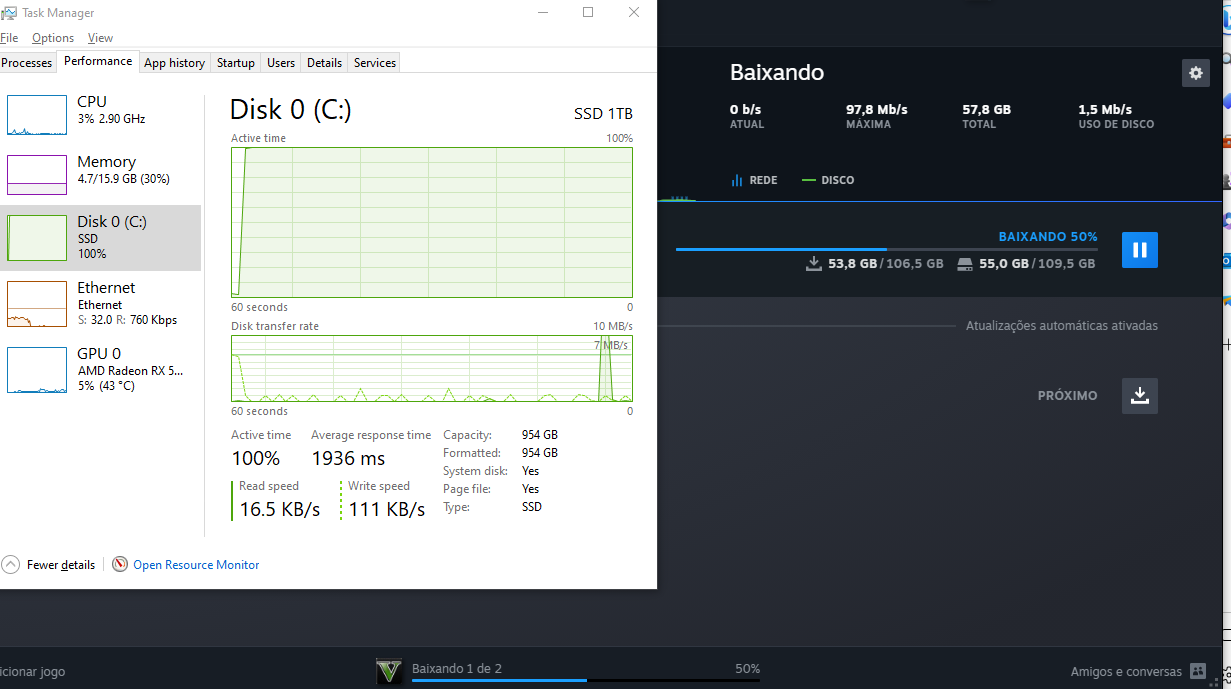Switch to the Startup tab
The image size is (1231, 689).
point(236,62)
